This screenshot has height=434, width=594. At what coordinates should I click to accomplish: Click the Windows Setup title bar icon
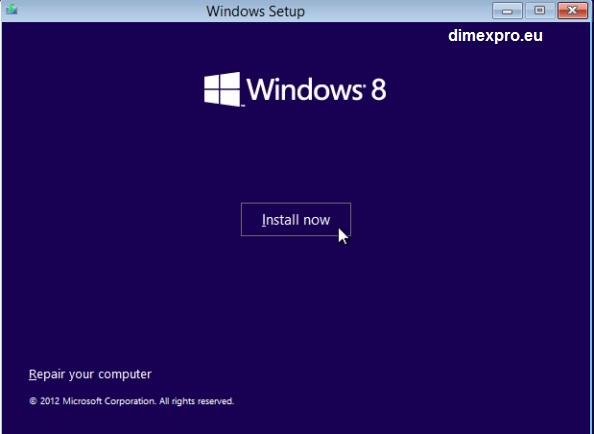[x=12, y=9]
